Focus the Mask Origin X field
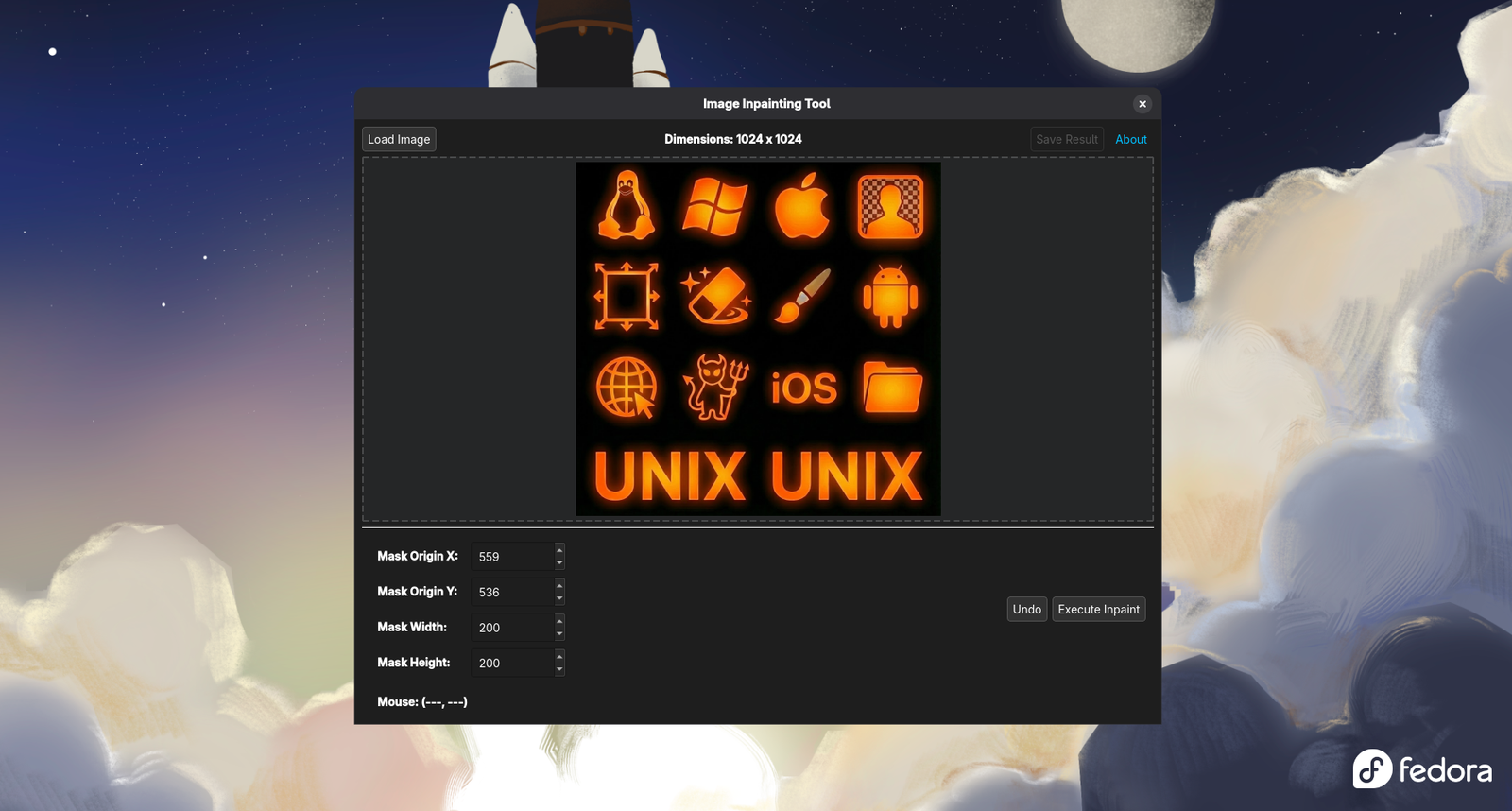1512x811 pixels. (x=513, y=557)
